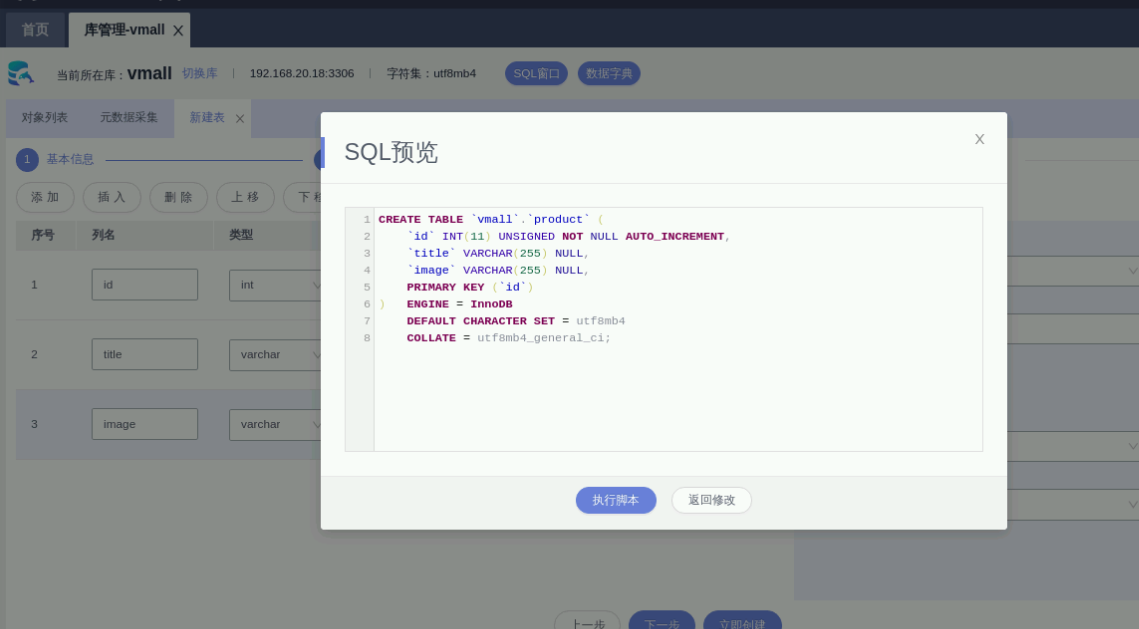Click the 字符集：utf8mb4 text
The height and width of the screenshot is (629, 1139).
tap(431, 73)
